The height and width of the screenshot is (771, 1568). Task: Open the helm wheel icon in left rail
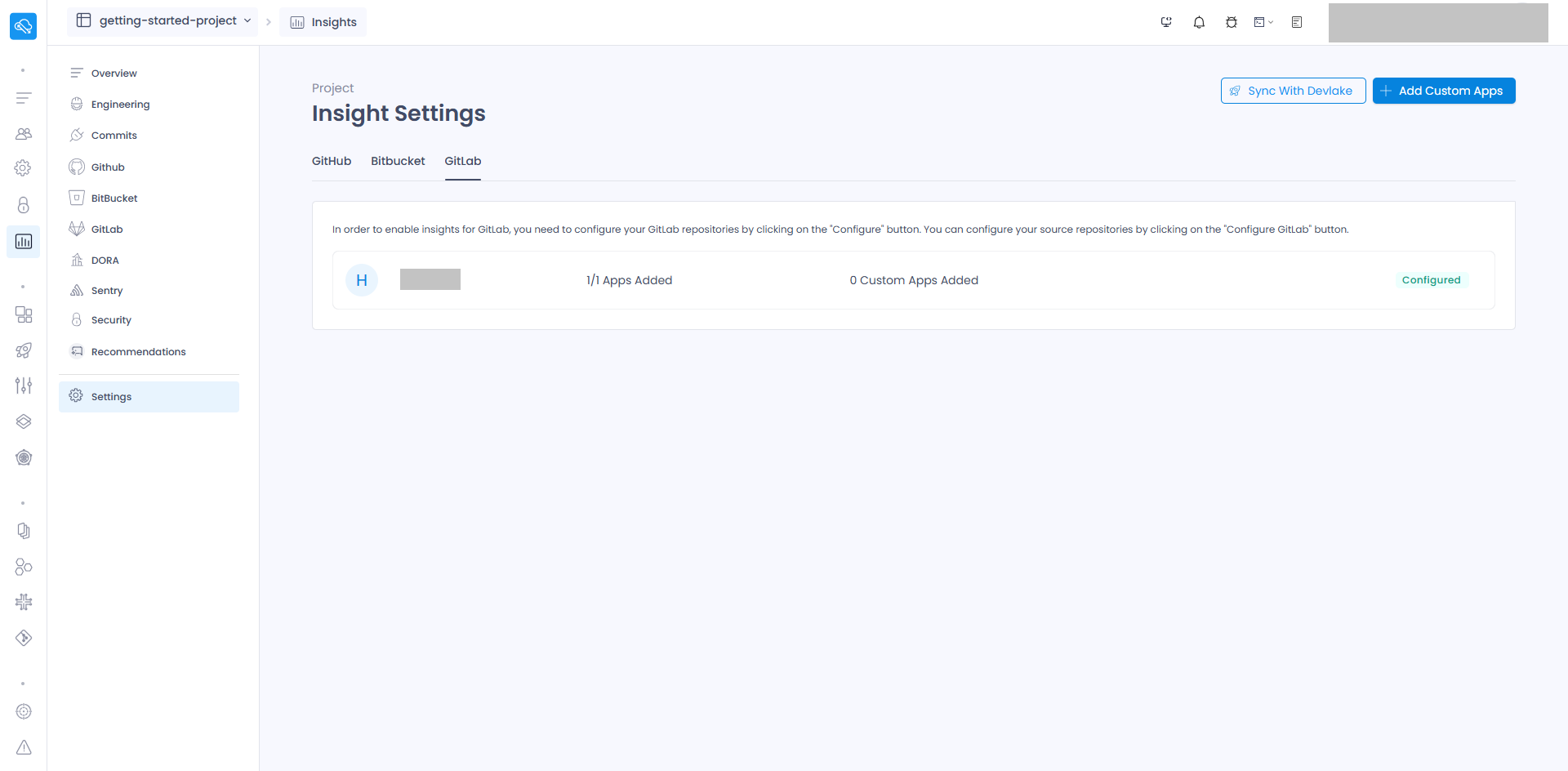pyautogui.click(x=24, y=457)
